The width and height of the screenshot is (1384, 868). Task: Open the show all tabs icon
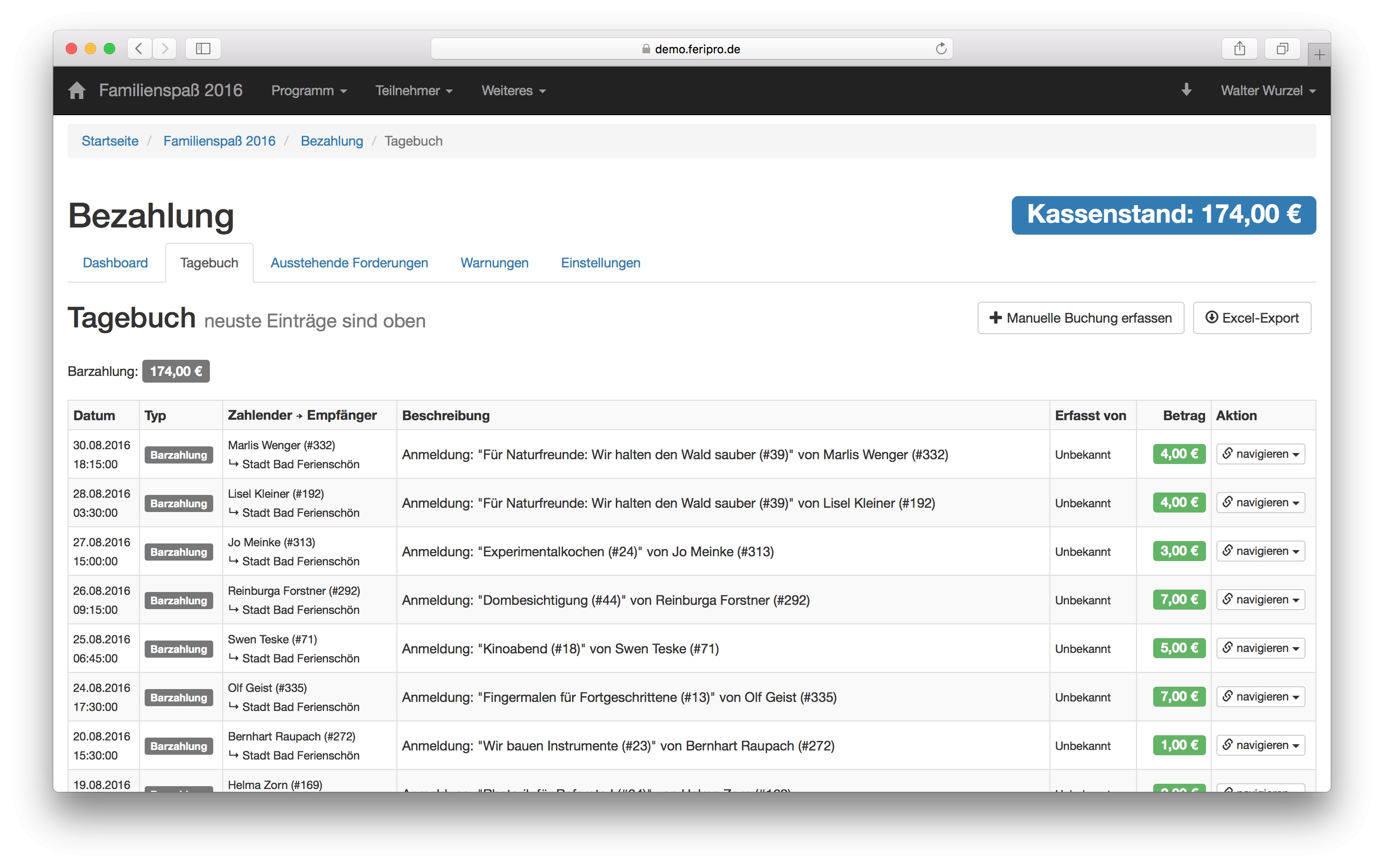click(1282, 49)
